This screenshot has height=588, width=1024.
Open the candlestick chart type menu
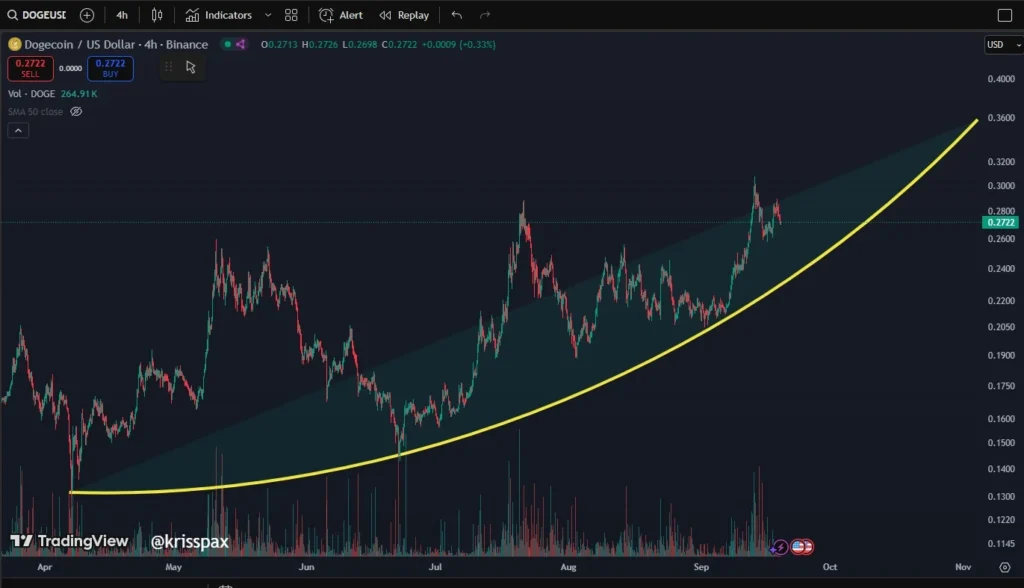[157, 15]
